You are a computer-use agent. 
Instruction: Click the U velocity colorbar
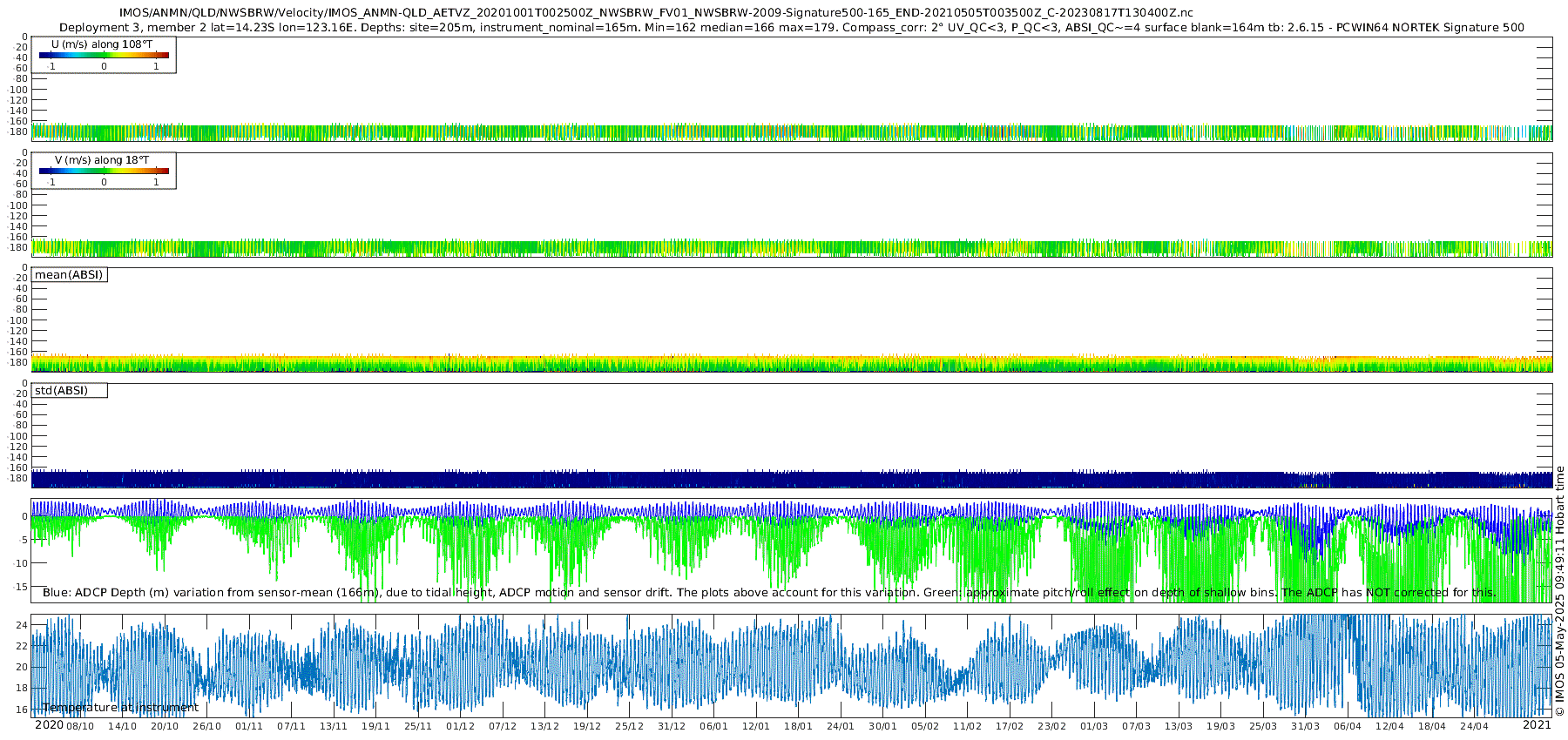(x=104, y=56)
